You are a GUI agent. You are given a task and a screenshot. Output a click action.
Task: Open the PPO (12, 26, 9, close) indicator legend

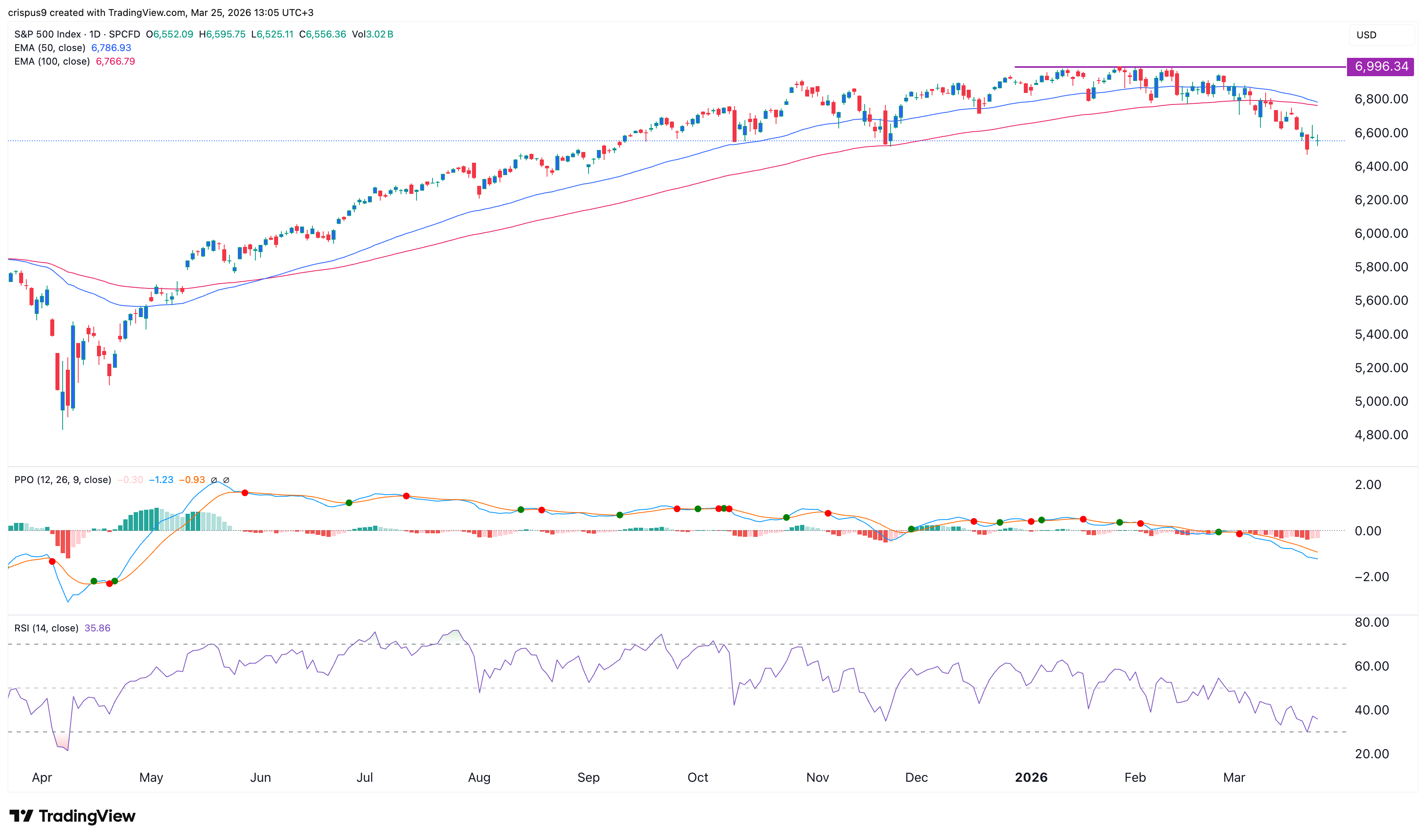point(62,479)
